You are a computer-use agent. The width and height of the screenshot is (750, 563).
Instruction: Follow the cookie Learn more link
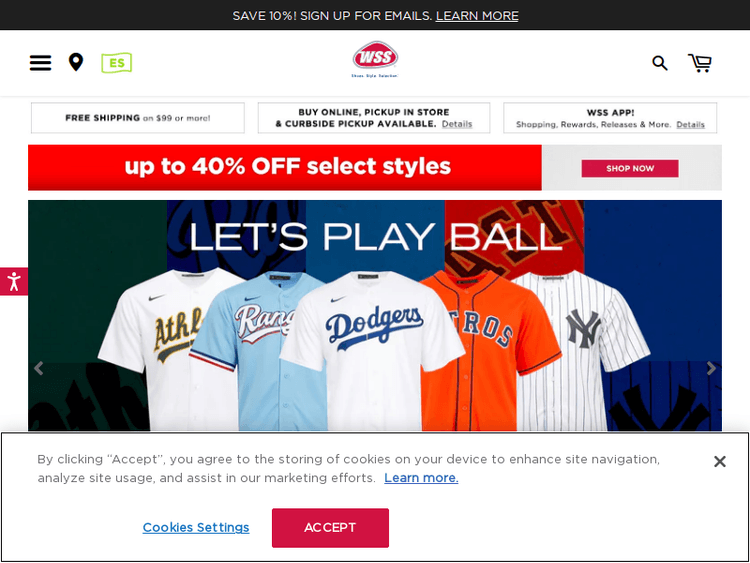[421, 478]
